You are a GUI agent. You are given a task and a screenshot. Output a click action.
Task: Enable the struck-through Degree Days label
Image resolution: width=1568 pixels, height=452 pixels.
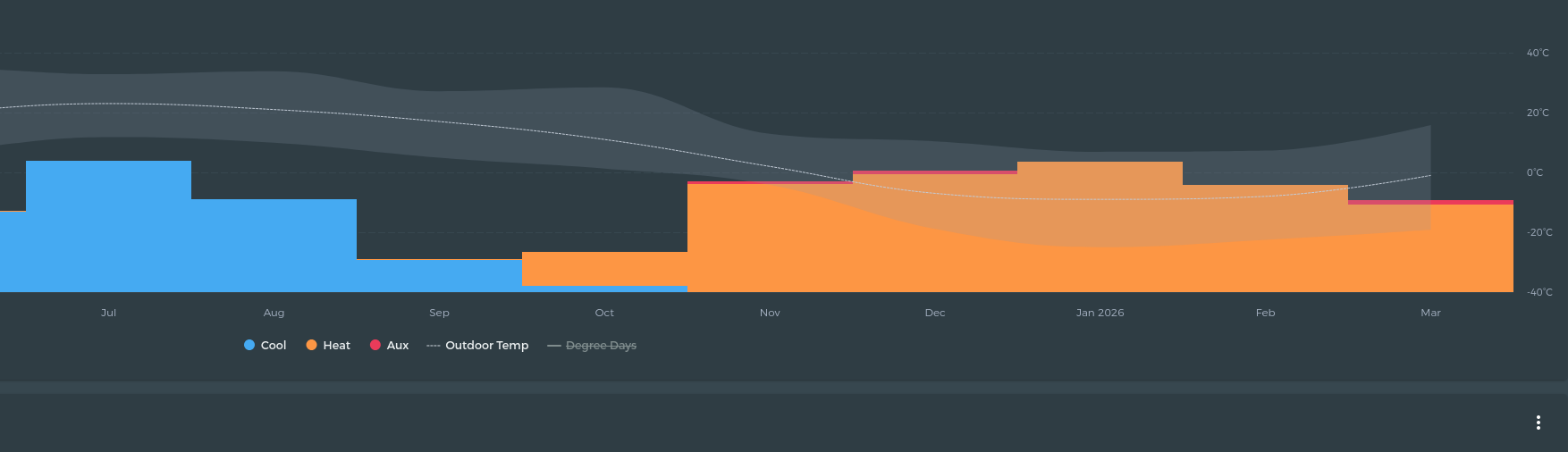[601, 346]
